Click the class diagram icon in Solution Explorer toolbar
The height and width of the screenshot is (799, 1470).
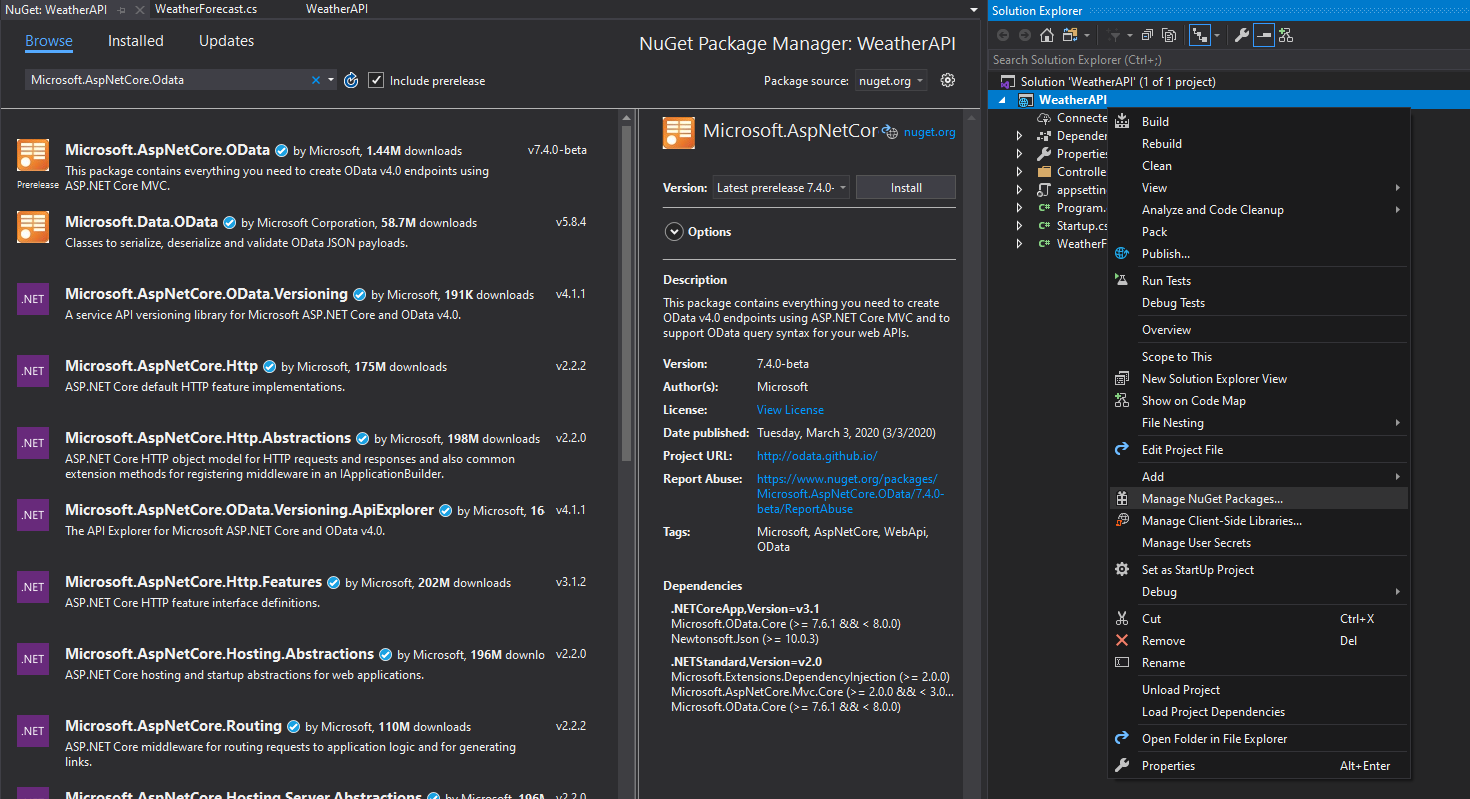coord(1286,35)
